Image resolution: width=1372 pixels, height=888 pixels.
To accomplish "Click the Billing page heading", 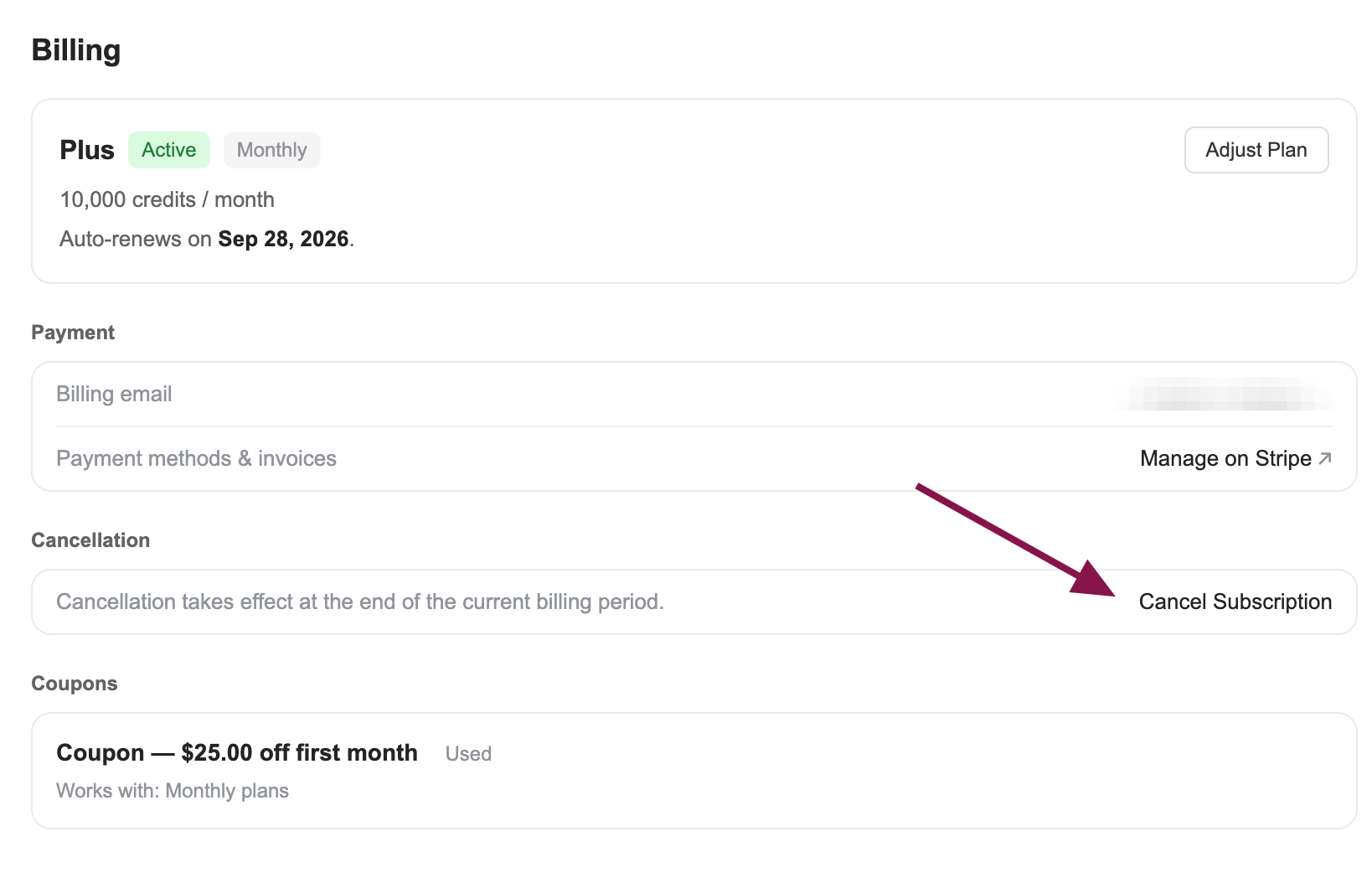I will tap(76, 50).
